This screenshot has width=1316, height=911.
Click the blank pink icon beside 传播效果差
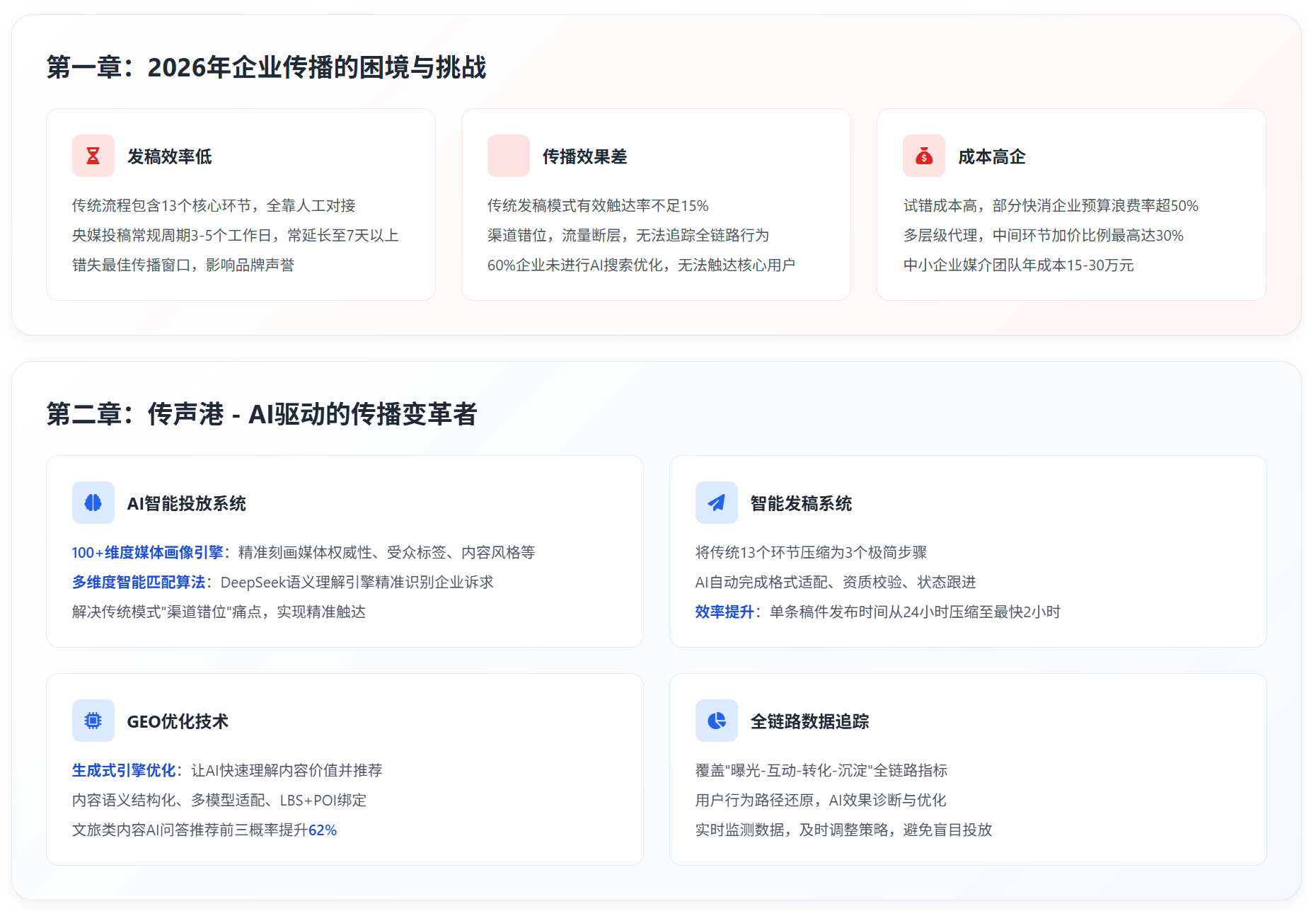coord(508,156)
